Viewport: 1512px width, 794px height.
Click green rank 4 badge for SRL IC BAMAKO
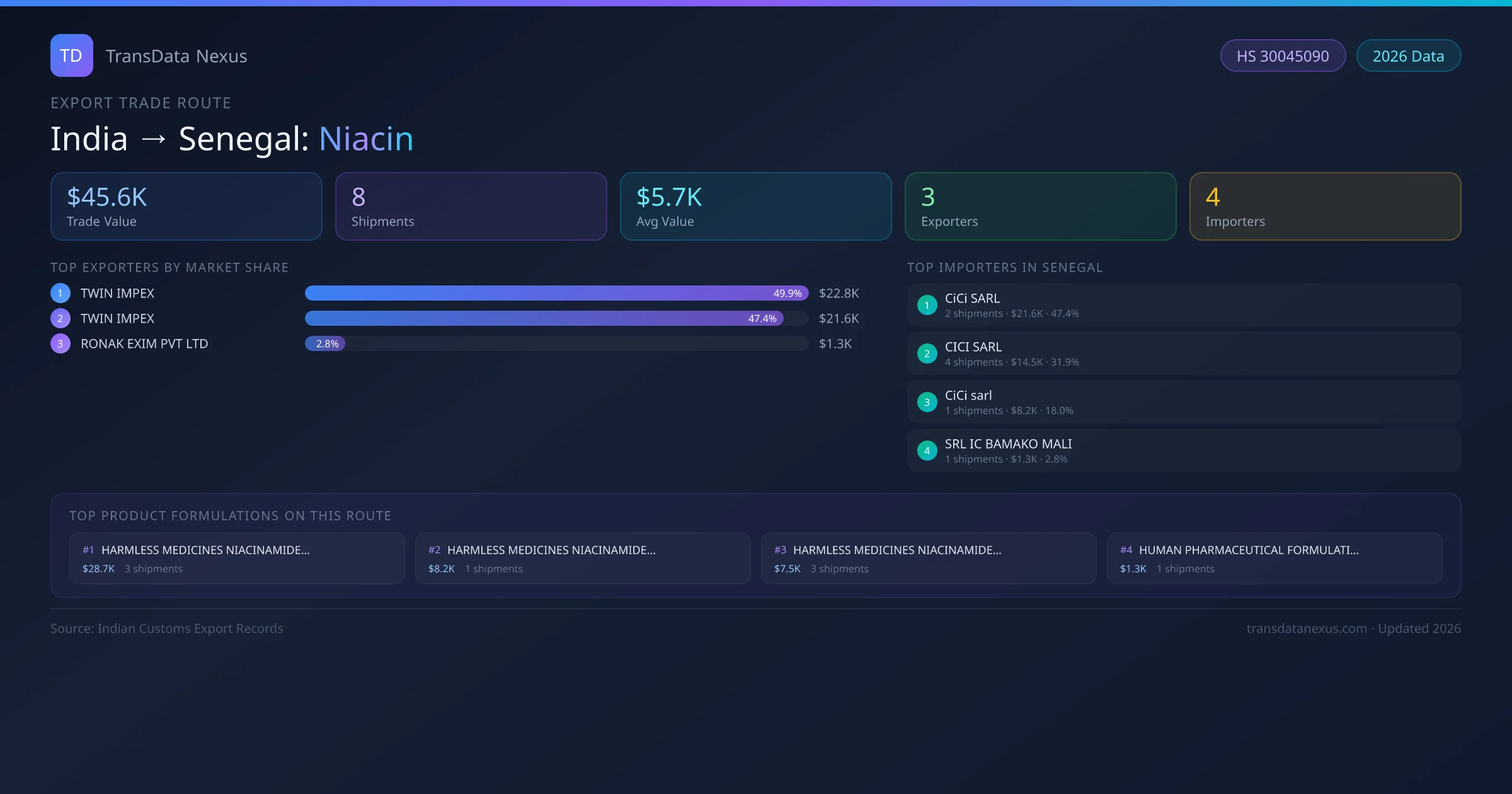coord(927,451)
